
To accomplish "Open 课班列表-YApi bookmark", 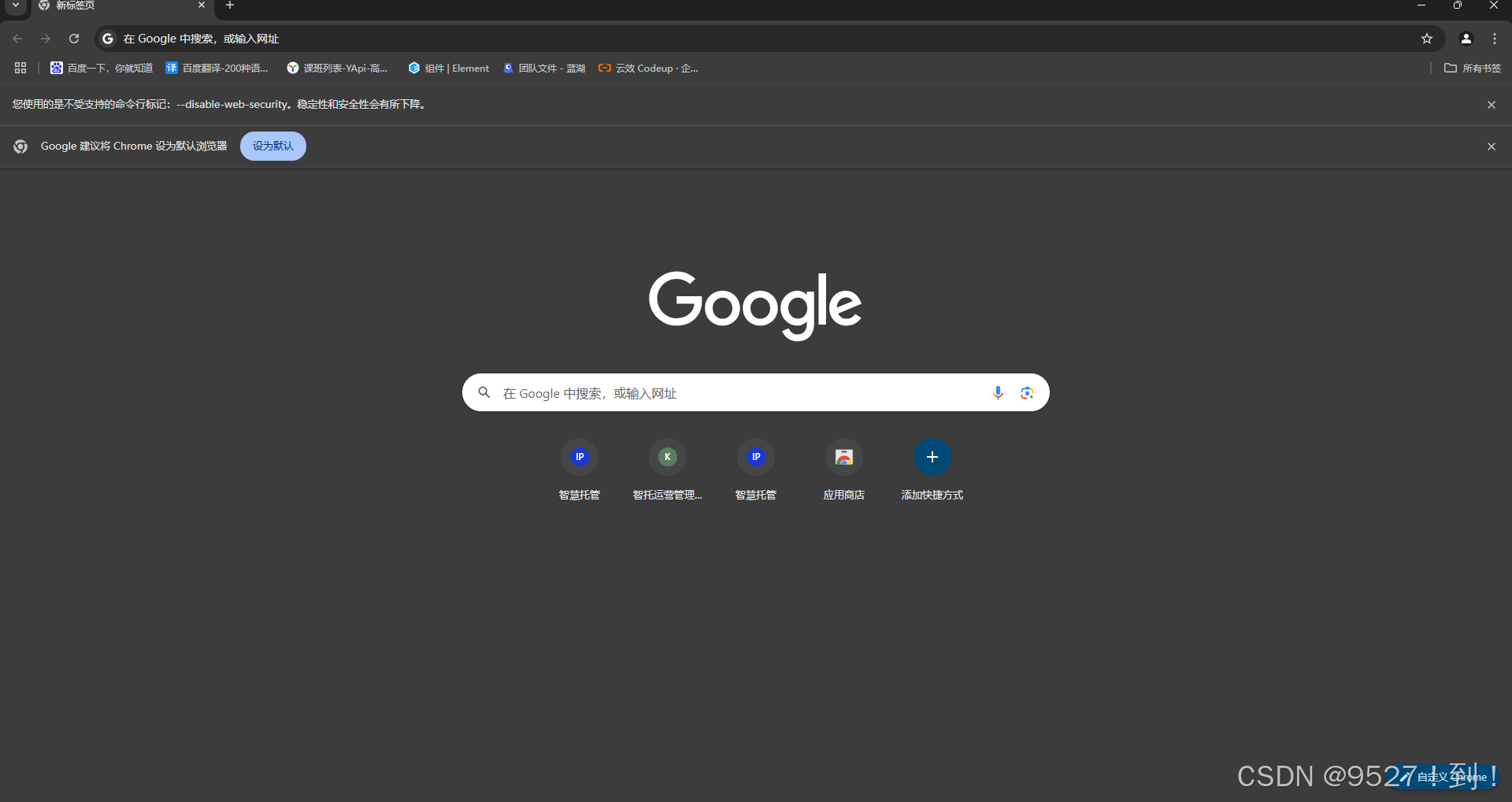I will (x=338, y=69).
